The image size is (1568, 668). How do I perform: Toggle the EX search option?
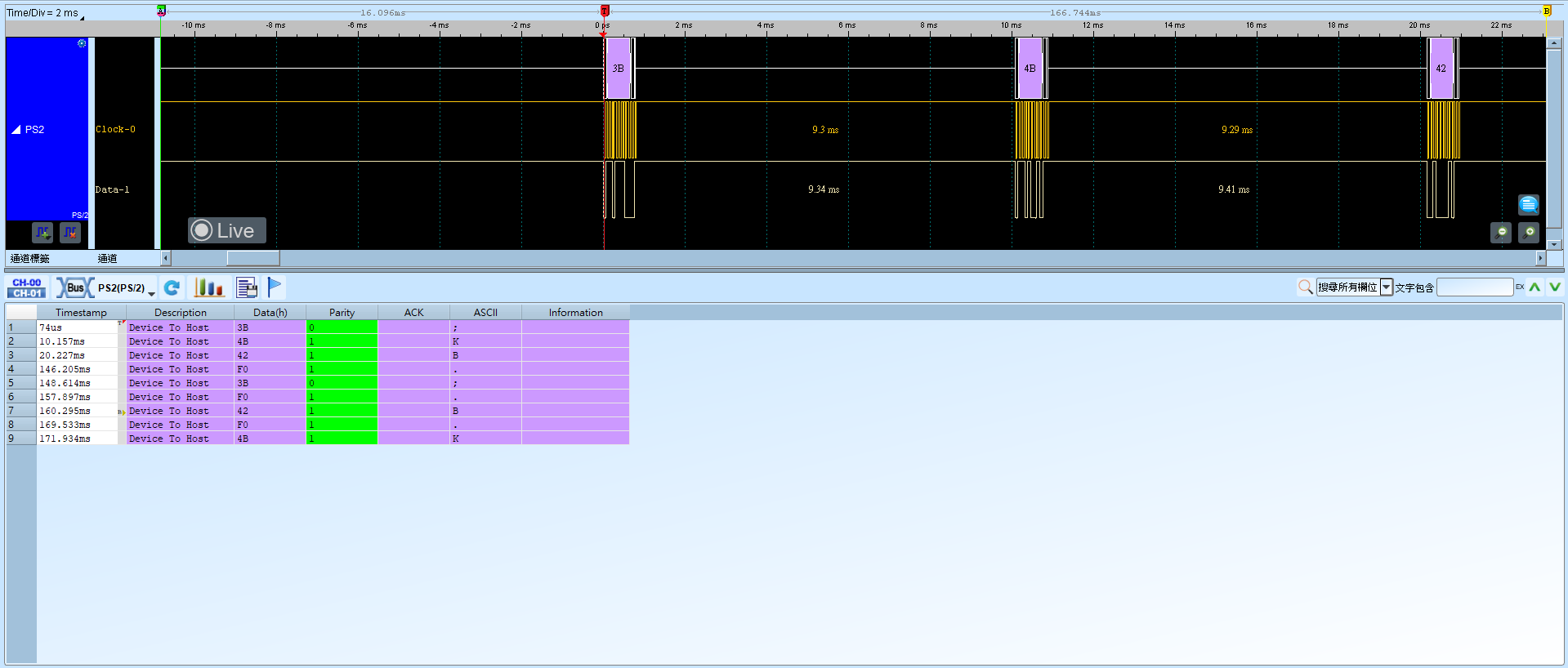[x=1520, y=287]
